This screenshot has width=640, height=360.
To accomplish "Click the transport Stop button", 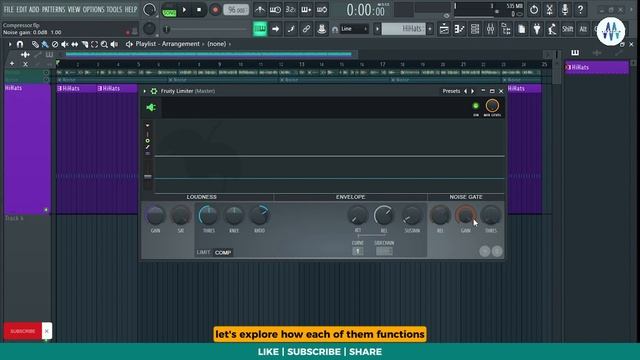I will click(x=199, y=10).
